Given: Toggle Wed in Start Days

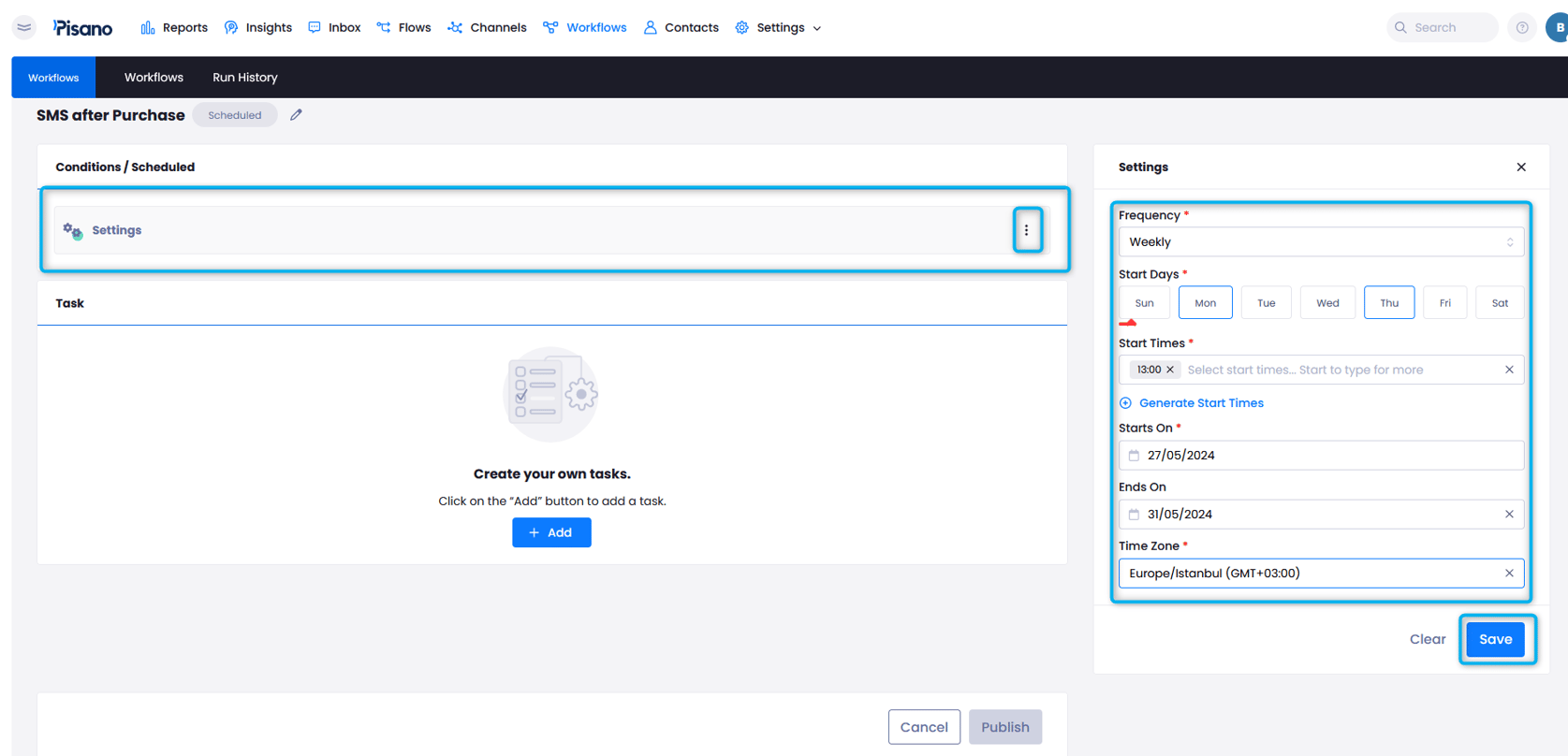Looking at the screenshot, I should point(1327,303).
